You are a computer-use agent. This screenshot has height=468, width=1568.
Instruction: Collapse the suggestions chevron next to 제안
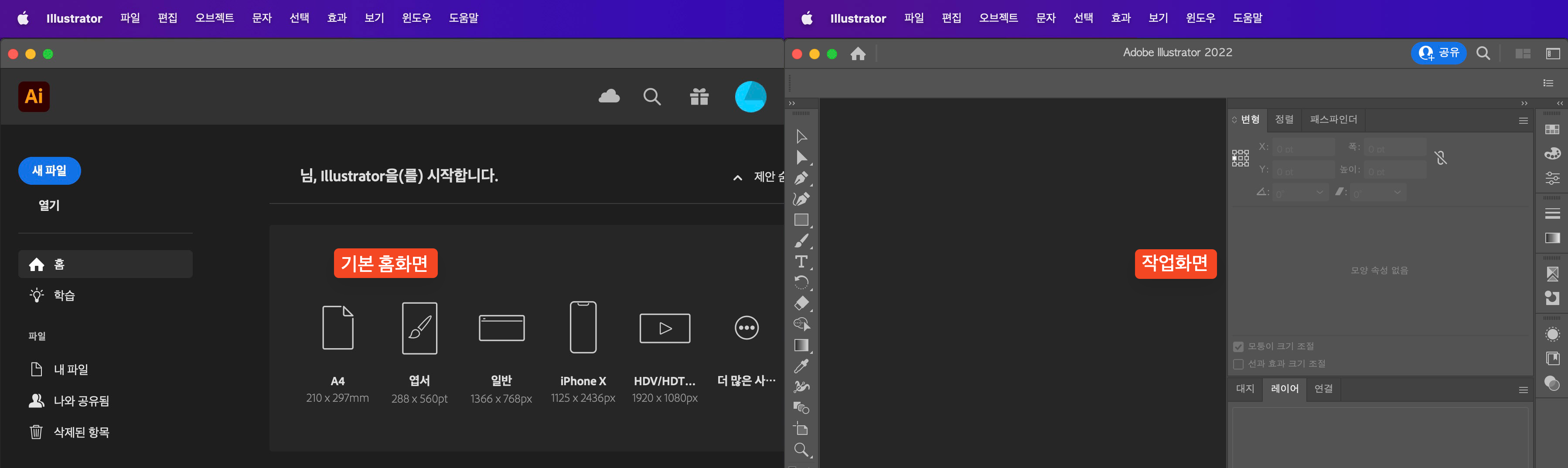pos(737,178)
